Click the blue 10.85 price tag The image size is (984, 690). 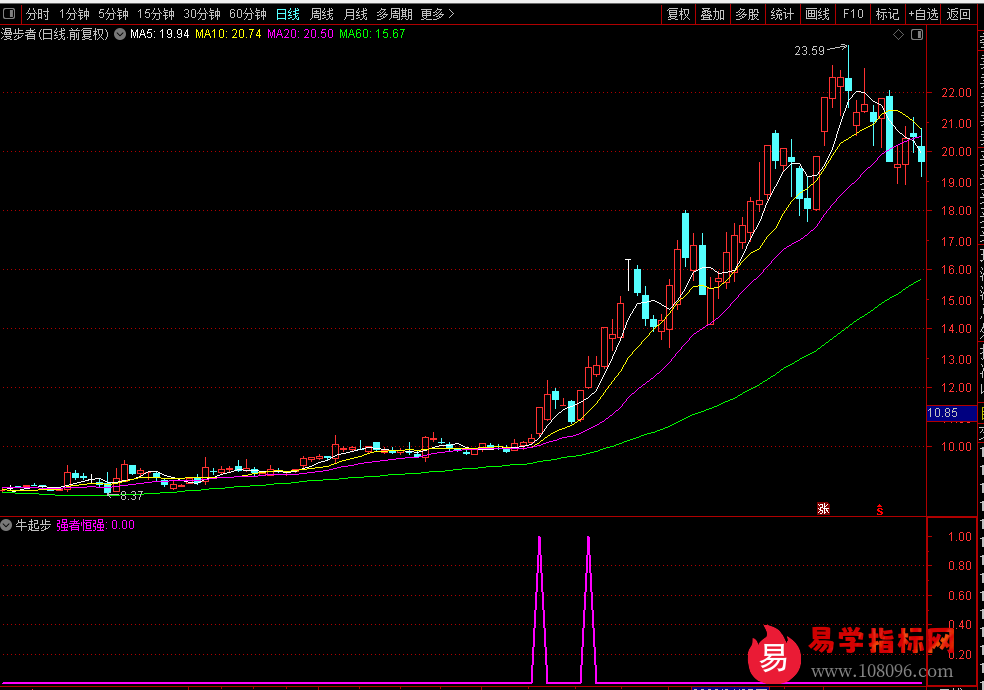pyautogui.click(x=951, y=413)
